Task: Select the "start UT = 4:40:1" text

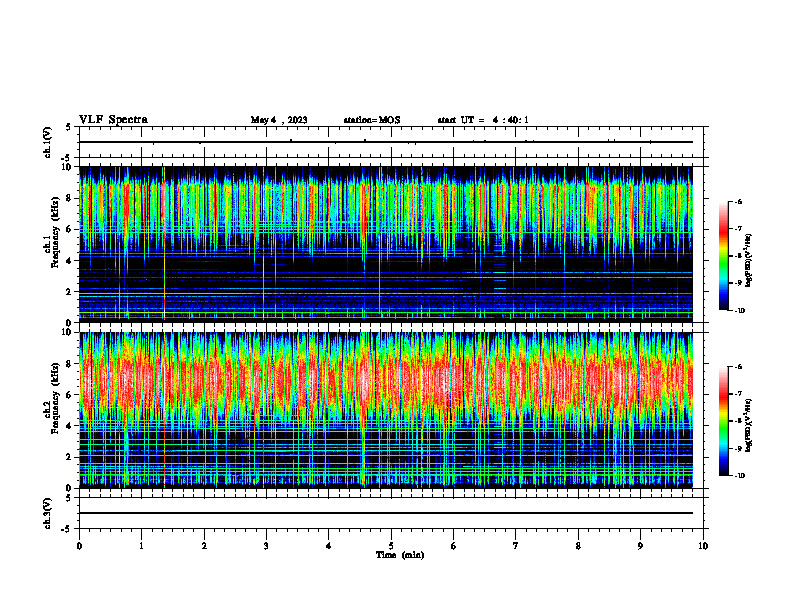Action: (483, 120)
